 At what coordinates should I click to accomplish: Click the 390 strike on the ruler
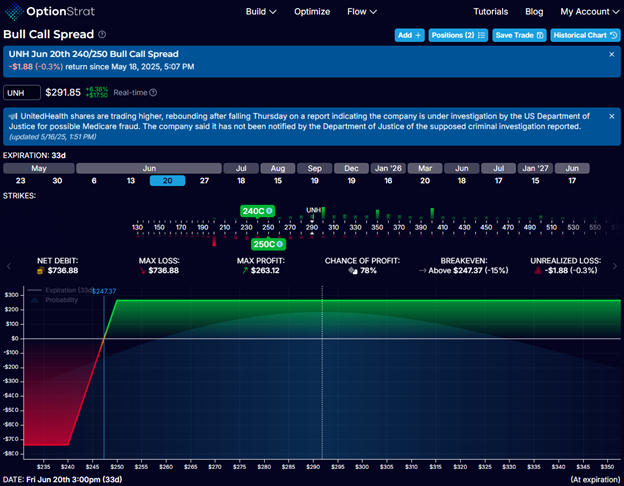421,227
